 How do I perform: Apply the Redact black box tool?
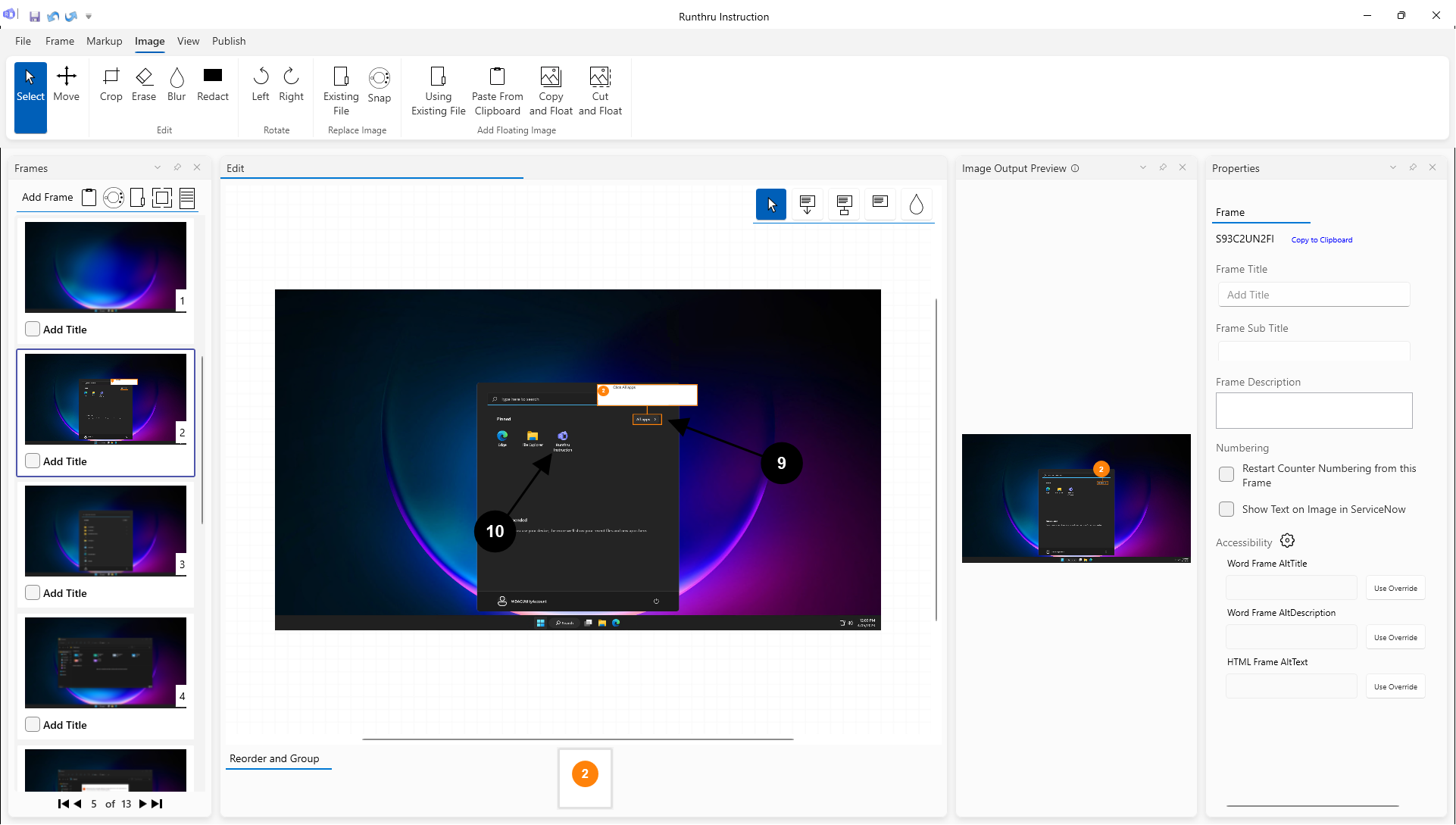pos(213,84)
